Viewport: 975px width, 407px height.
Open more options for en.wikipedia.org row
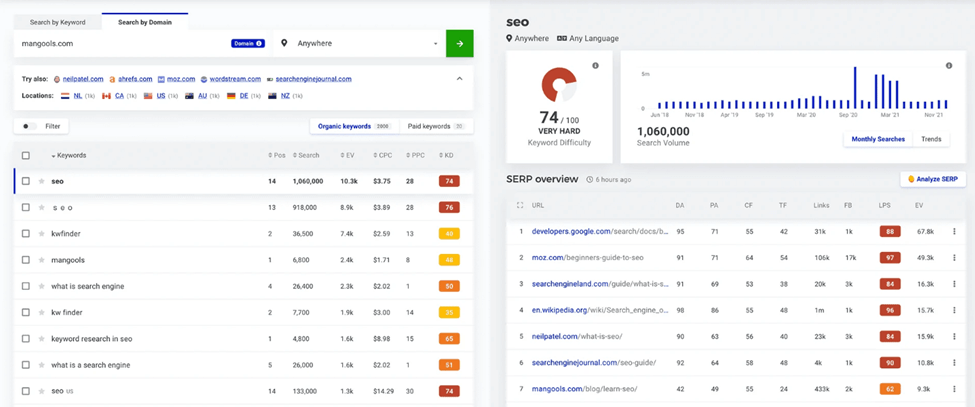(x=954, y=310)
